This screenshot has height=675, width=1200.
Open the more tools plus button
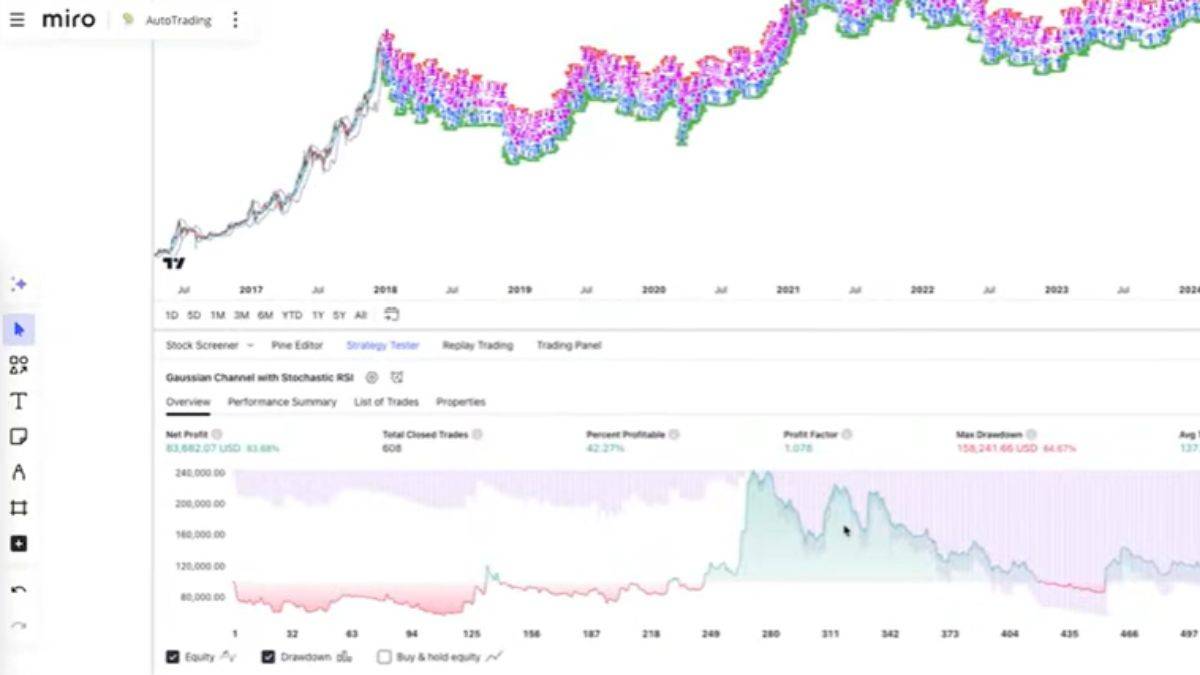tap(18, 544)
